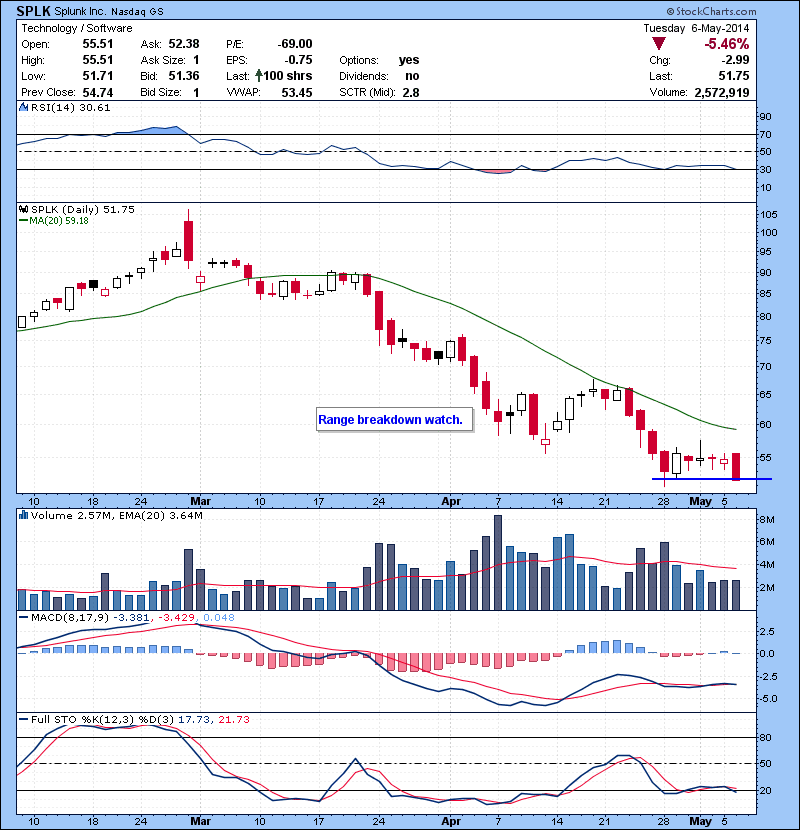Click the RSI(14) 30.61 label

(x=71, y=107)
